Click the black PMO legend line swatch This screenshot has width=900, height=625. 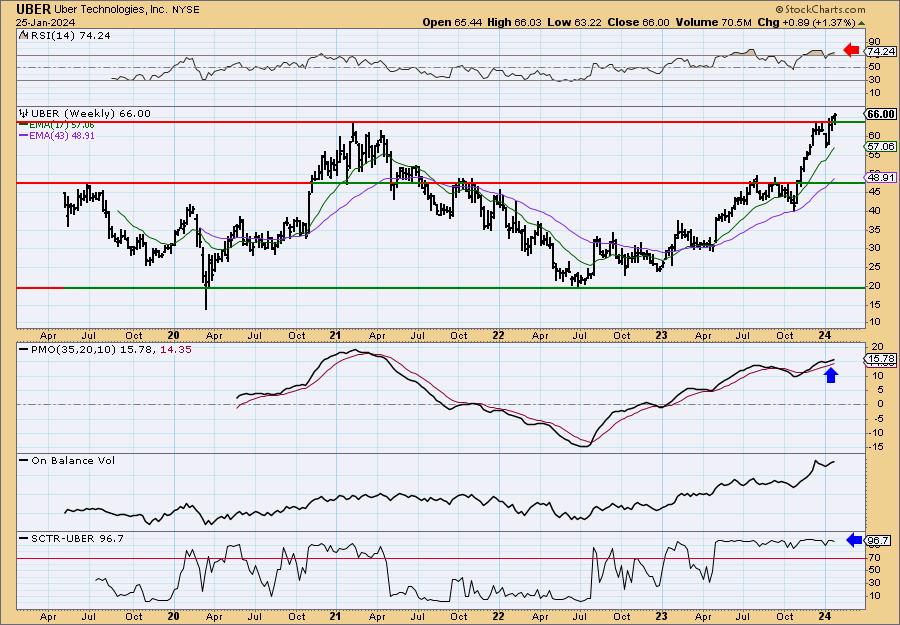pos(24,350)
